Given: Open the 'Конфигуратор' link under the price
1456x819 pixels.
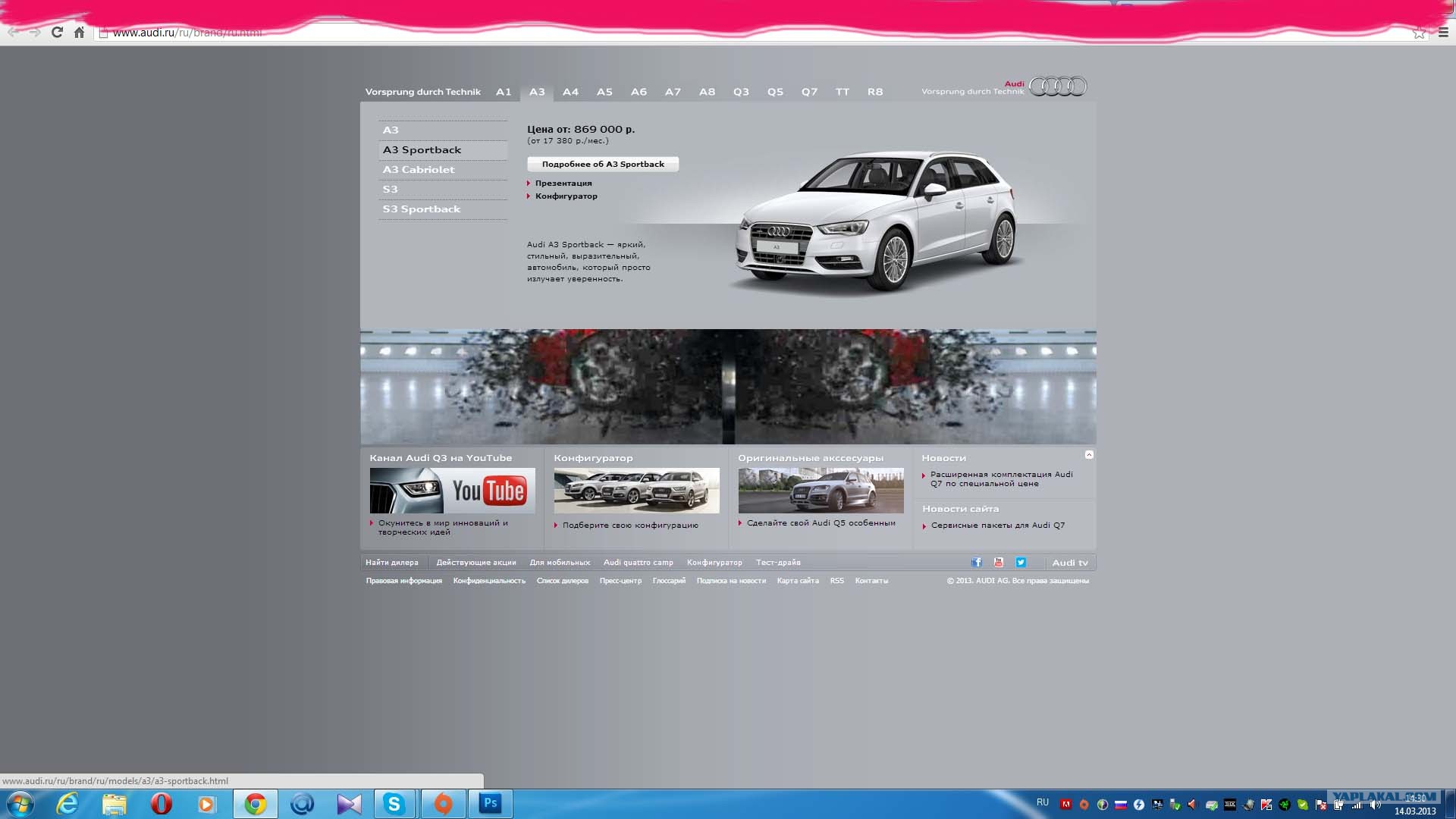Looking at the screenshot, I should [x=566, y=196].
